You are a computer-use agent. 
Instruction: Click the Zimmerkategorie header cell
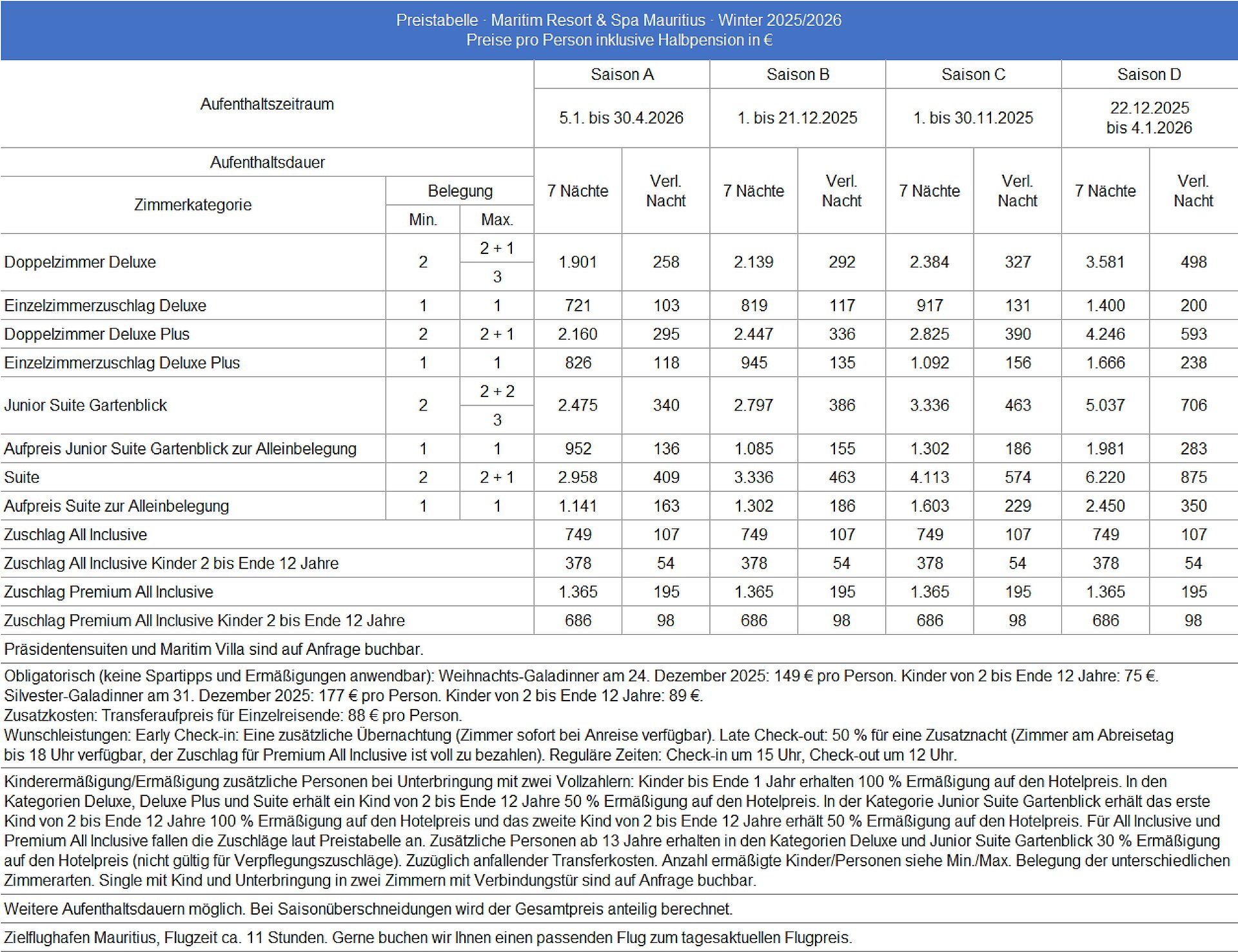tap(193, 205)
